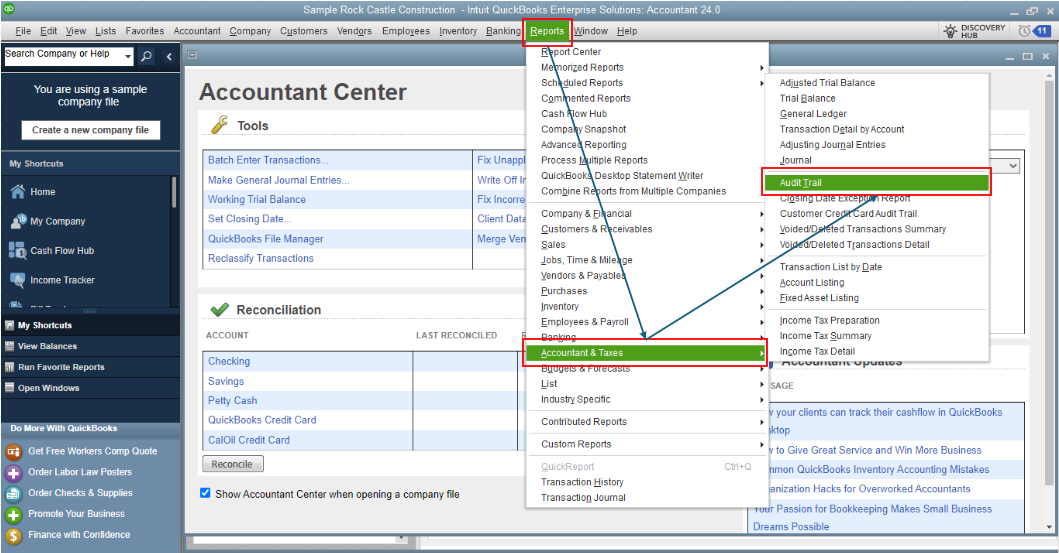
Task: Click the shortcuts list scrollbar
Action: (x=174, y=192)
